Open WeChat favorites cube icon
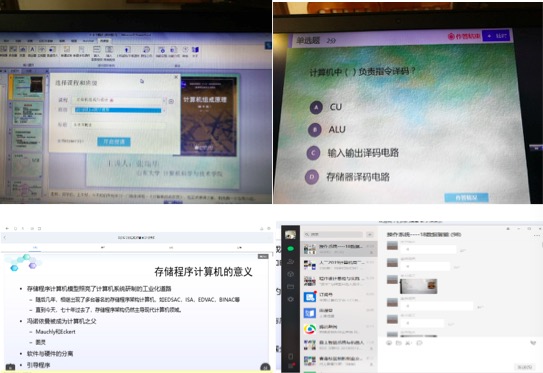Screen dimensions: 543x373 tap(291, 274)
